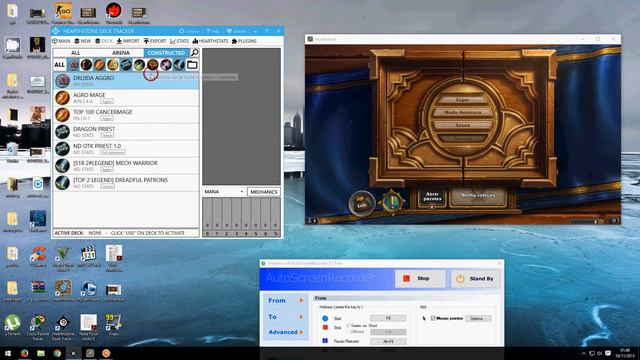The height and width of the screenshot is (360, 640).
Task: Click the Start hotkey field
Action: pyautogui.click(x=388, y=318)
